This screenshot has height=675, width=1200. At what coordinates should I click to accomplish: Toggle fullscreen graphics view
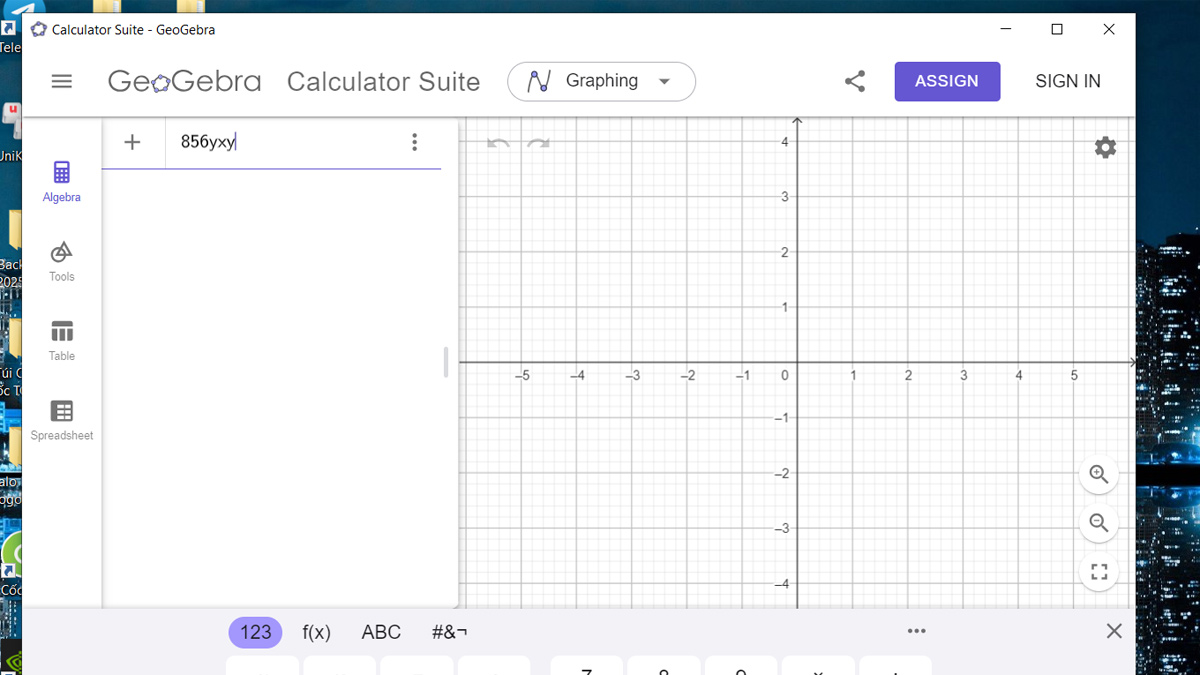tap(1099, 572)
